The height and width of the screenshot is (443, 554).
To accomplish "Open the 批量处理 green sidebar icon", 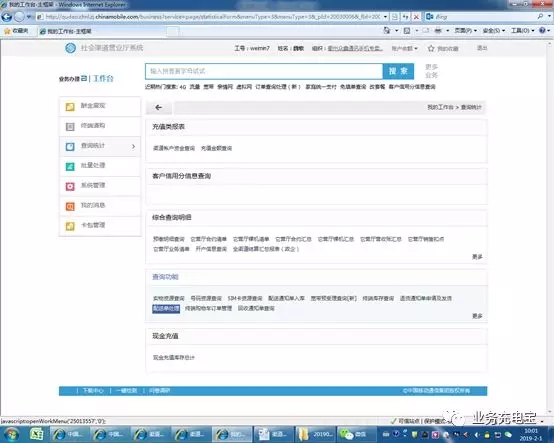I will tap(70, 166).
